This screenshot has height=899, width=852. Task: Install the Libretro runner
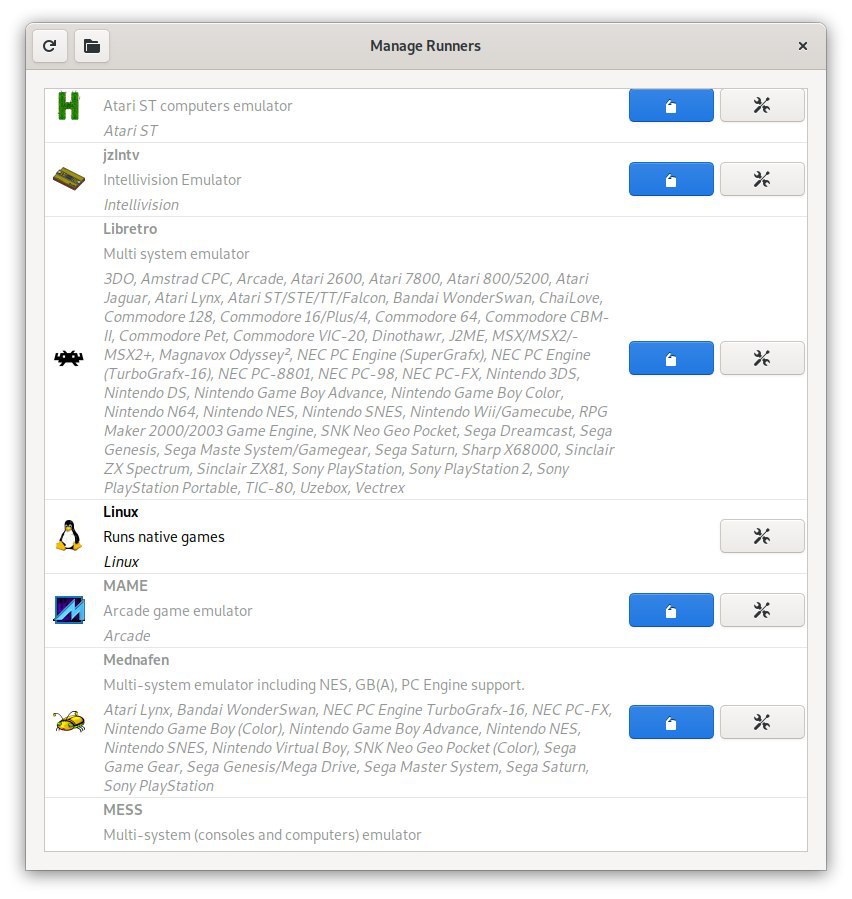(x=671, y=358)
